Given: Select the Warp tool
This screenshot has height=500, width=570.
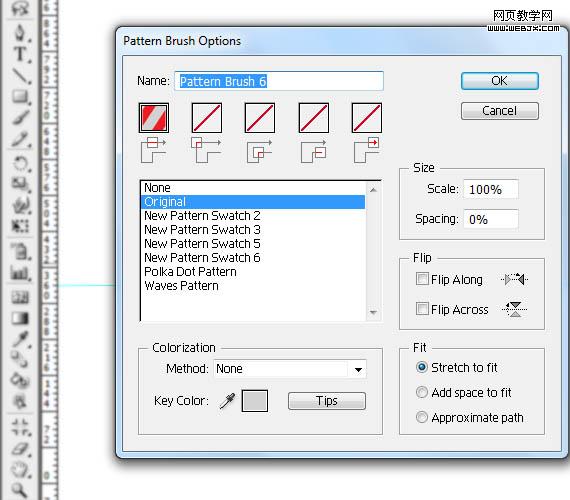Looking at the screenshot, I should tap(20, 205).
